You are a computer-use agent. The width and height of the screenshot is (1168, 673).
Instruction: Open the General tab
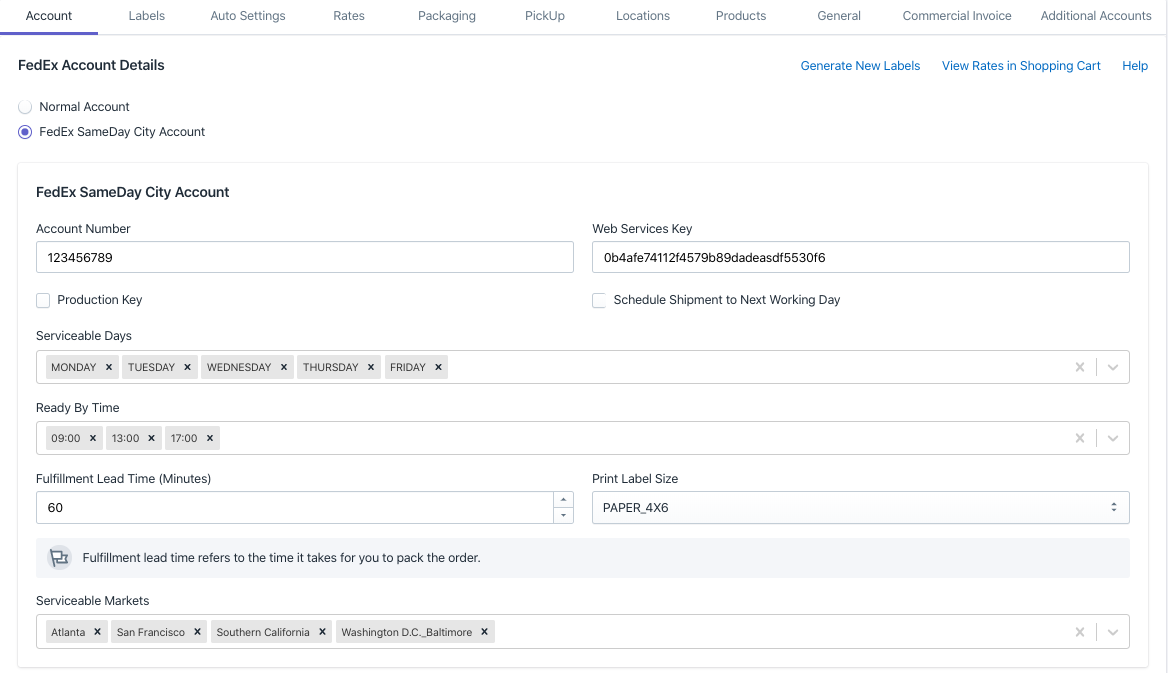(839, 16)
